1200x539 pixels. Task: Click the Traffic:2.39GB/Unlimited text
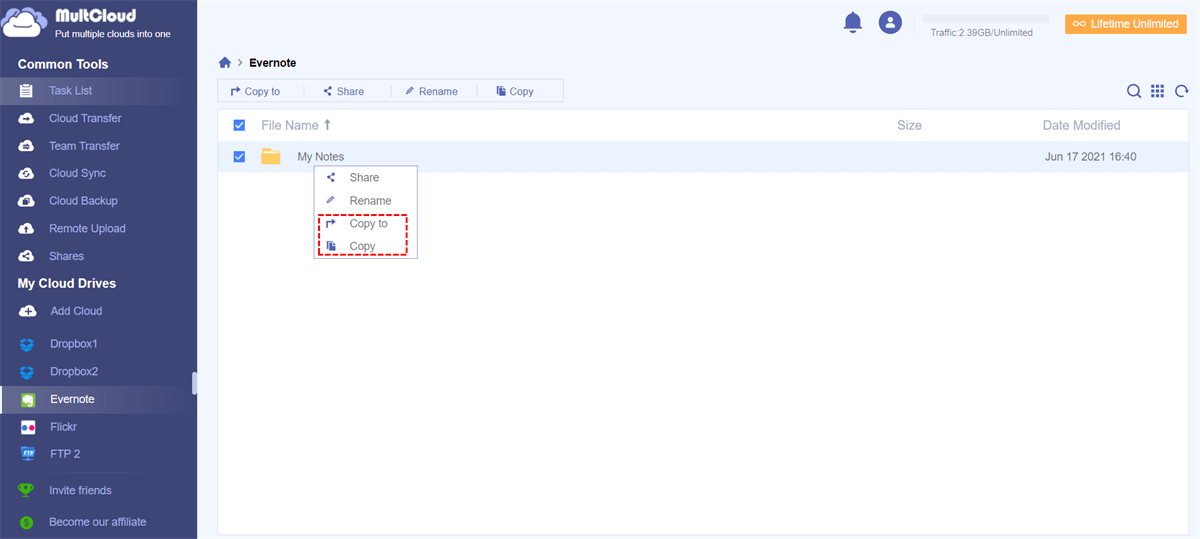point(981,33)
